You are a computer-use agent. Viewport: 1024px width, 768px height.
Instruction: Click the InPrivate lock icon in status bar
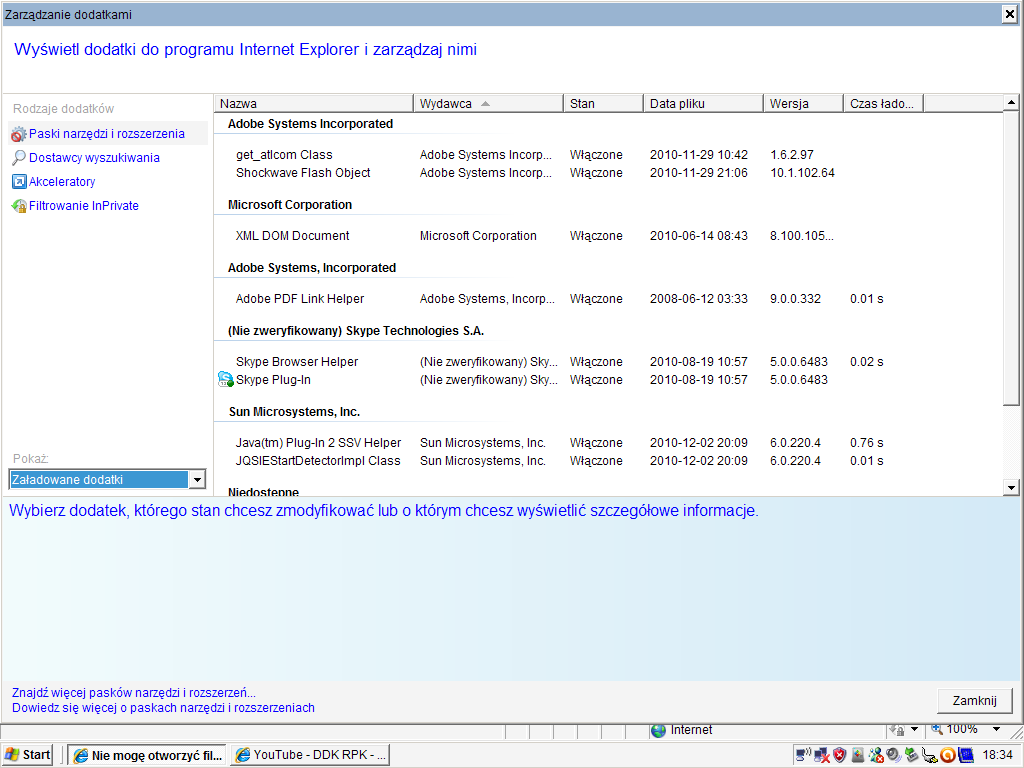(897, 729)
